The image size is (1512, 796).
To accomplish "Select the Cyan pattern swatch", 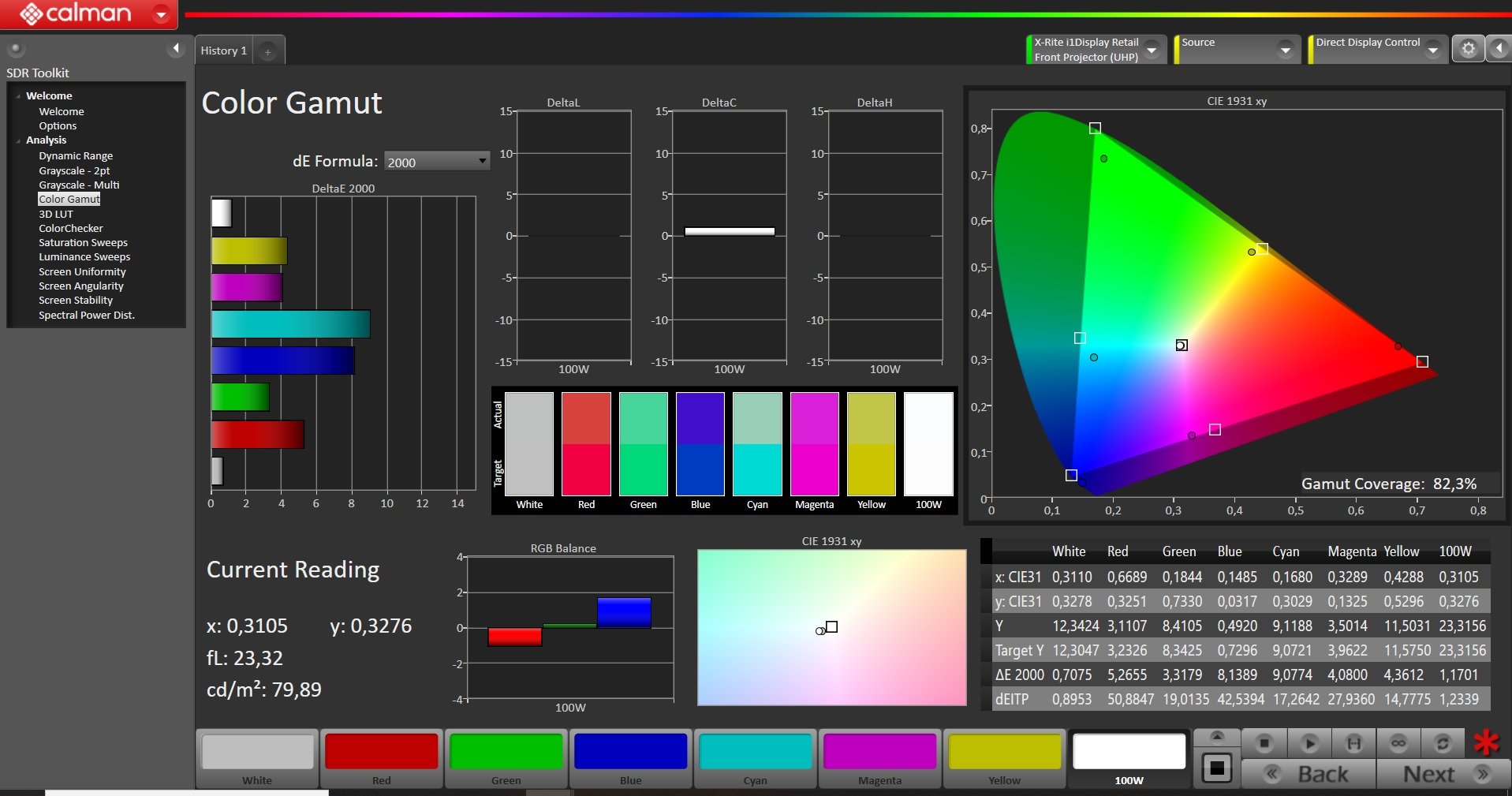I will [x=755, y=758].
